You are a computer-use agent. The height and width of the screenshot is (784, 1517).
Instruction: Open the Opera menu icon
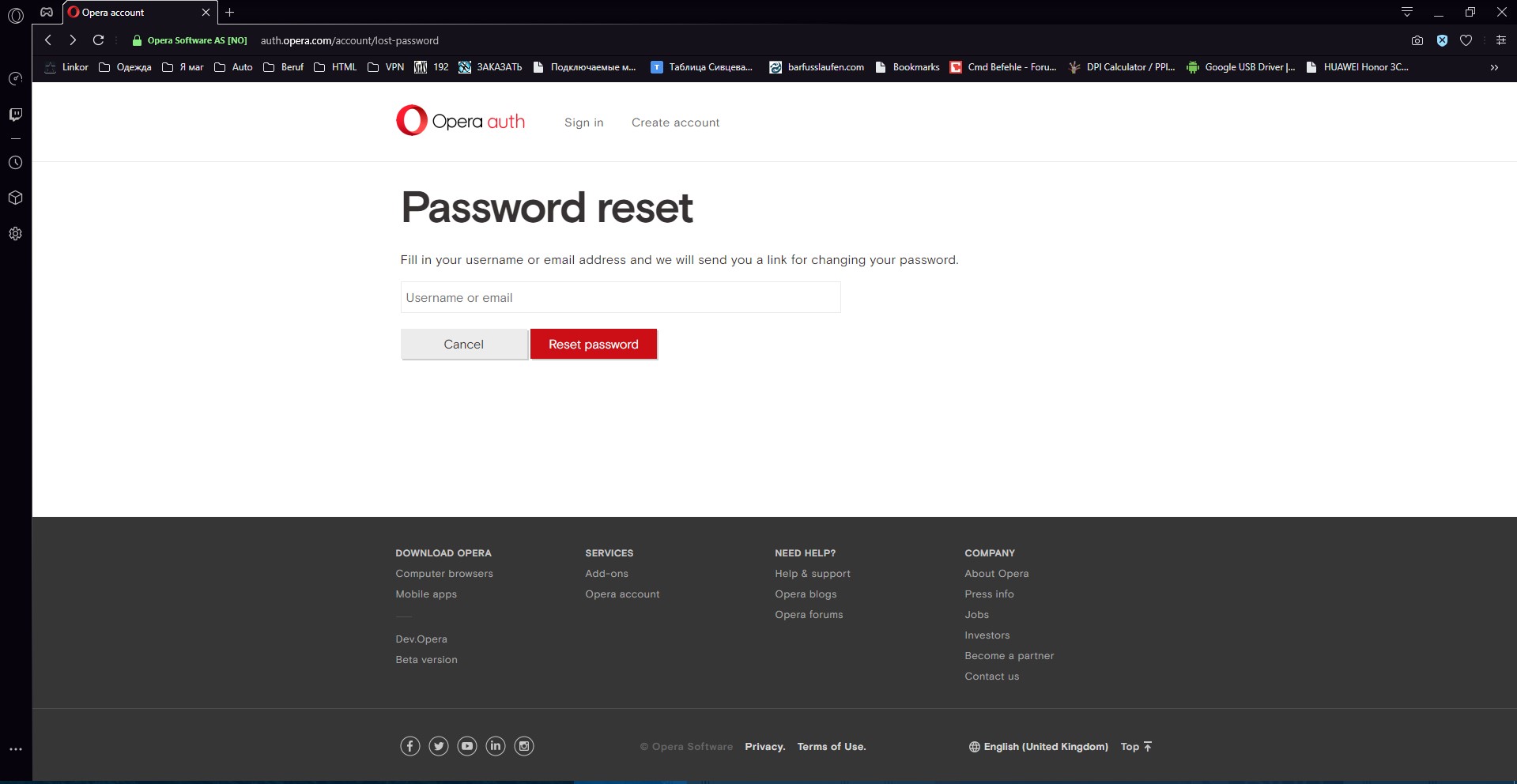coord(16,14)
